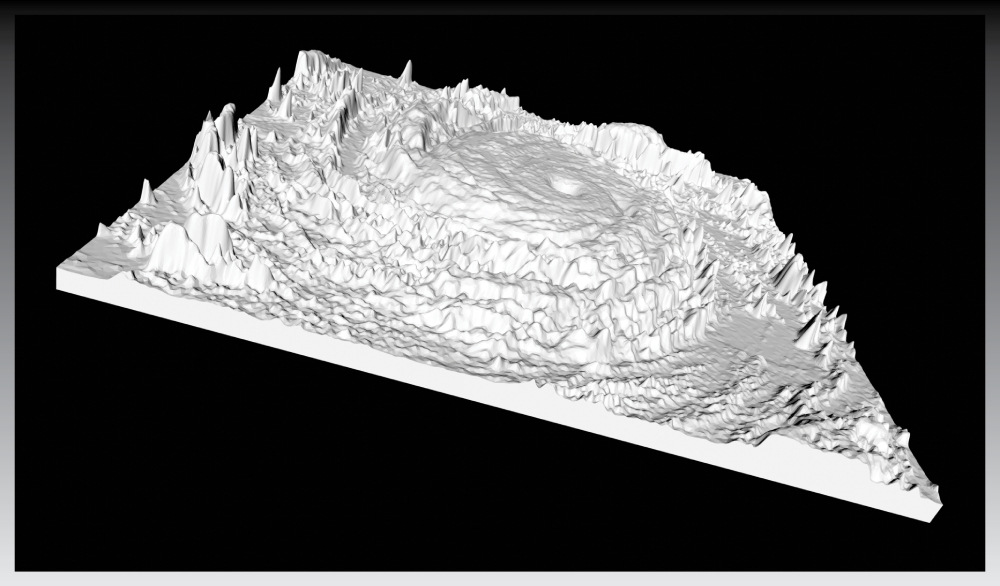Viewport: 1000px width, 586px height.
Task: Click the leftmost corner of the base slab
Action: coord(60,277)
